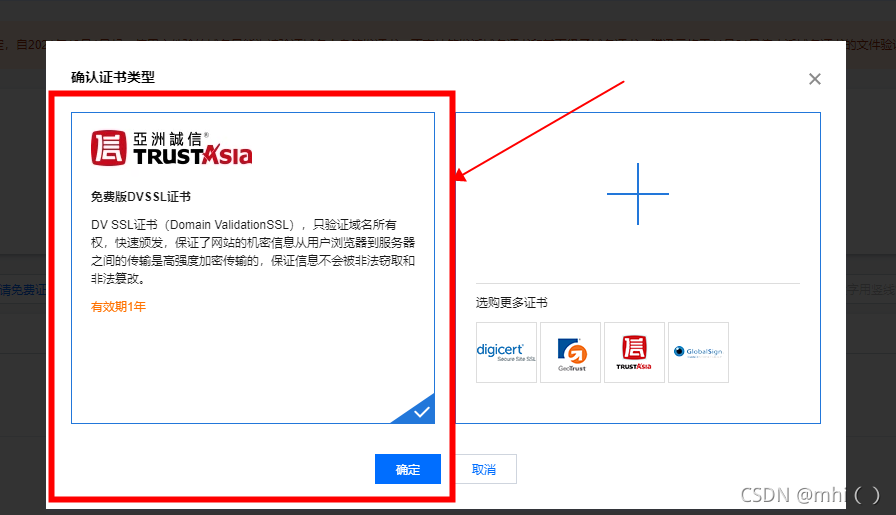Click the 确认证书类型 dialog title
896x515 pixels.
click(x=113, y=77)
